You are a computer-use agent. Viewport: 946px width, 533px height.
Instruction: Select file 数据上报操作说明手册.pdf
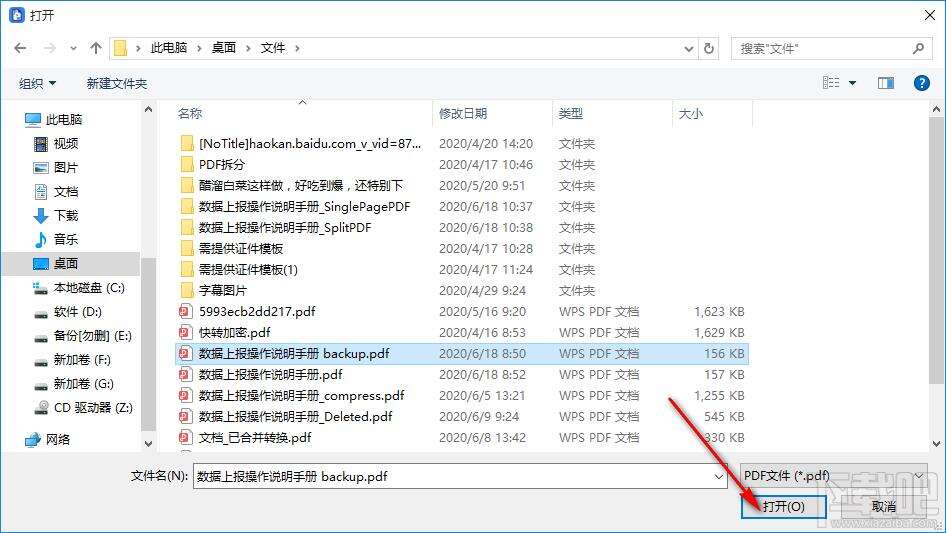270,375
